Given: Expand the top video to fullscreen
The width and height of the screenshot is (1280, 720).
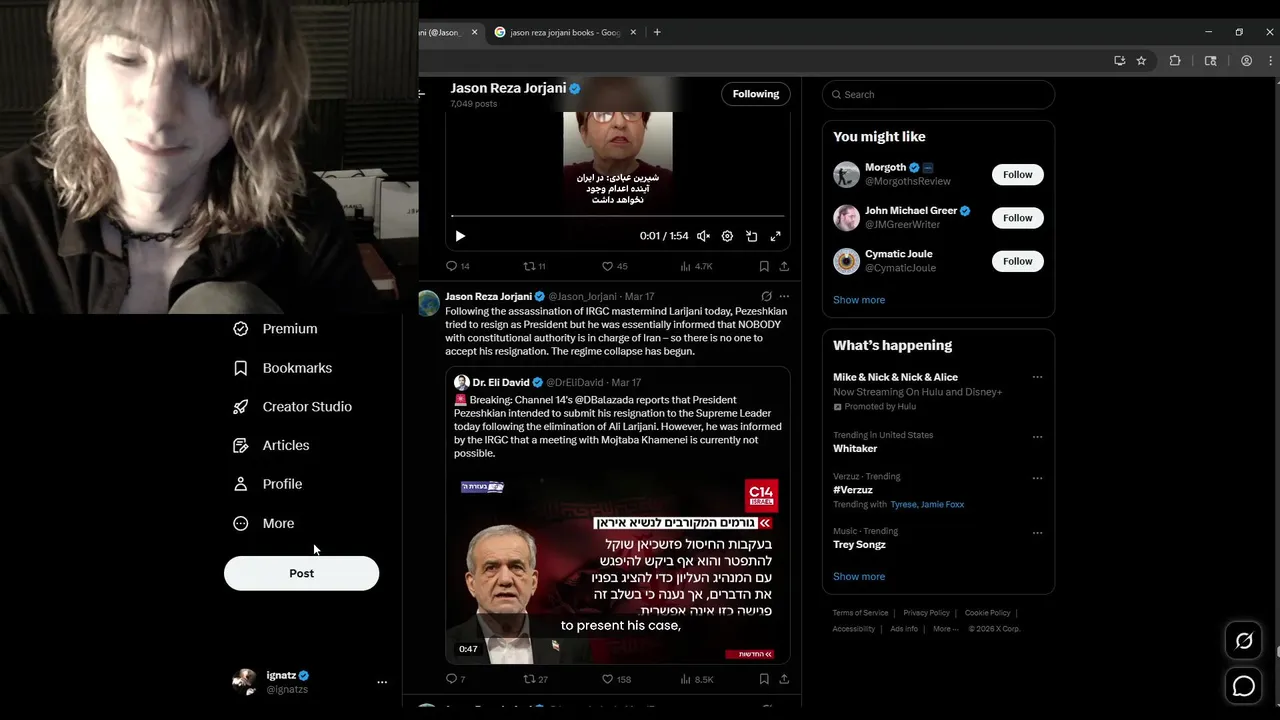Looking at the screenshot, I should 775,236.
